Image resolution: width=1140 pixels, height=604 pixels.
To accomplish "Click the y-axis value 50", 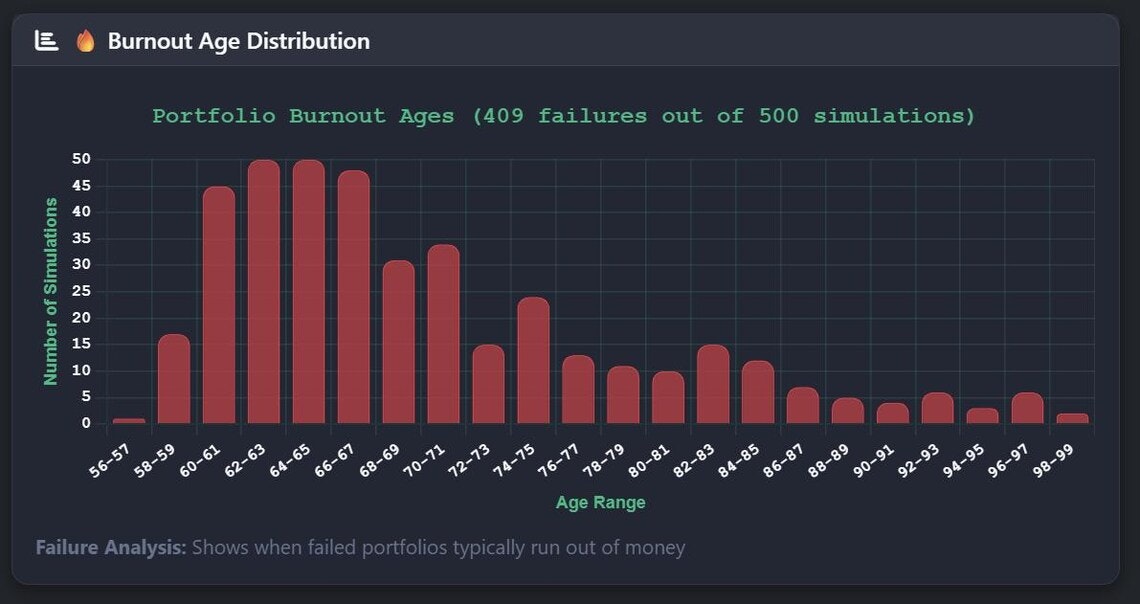I will click(x=81, y=159).
